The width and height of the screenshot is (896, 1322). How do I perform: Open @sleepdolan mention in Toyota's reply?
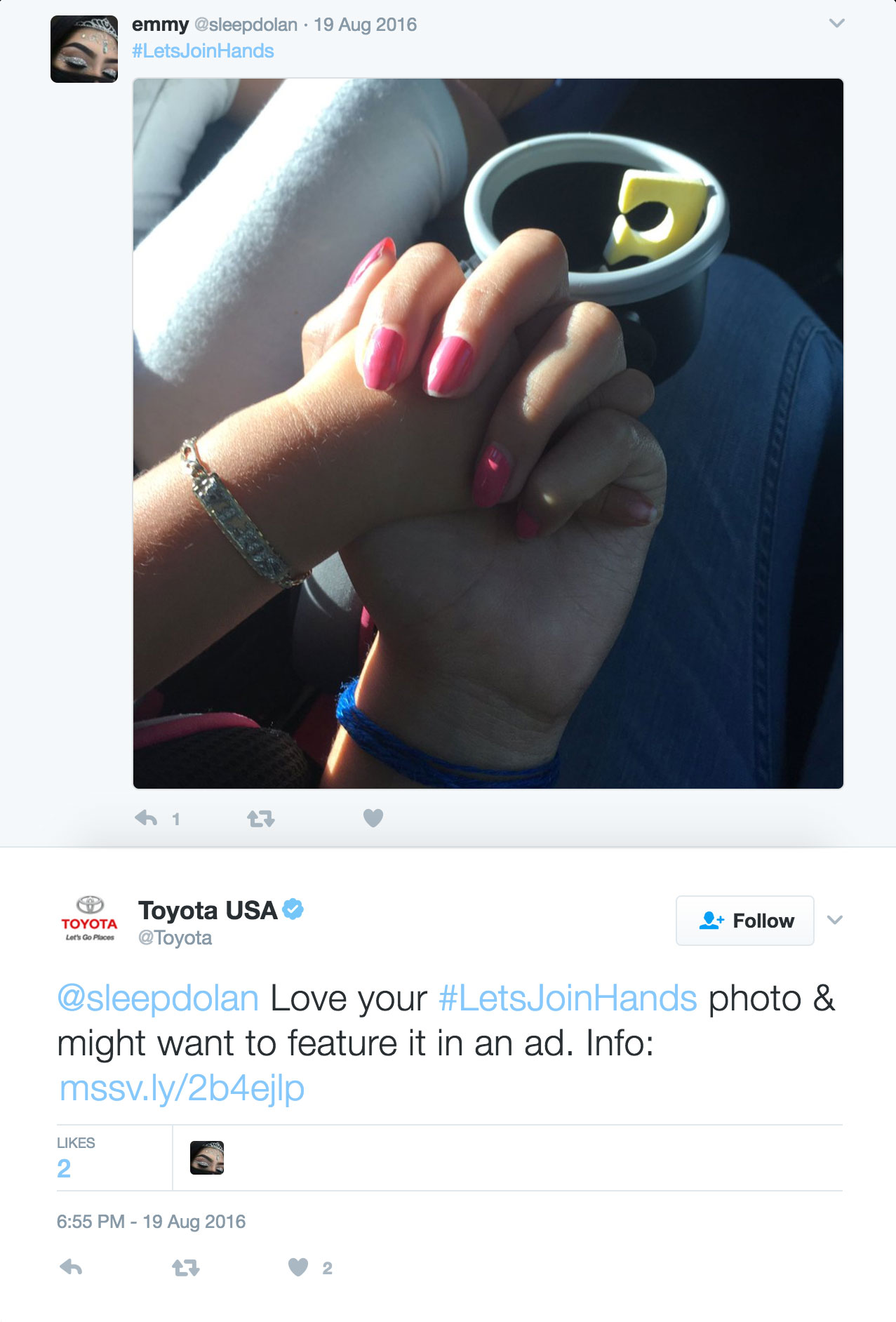pyautogui.click(x=158, y=998)
